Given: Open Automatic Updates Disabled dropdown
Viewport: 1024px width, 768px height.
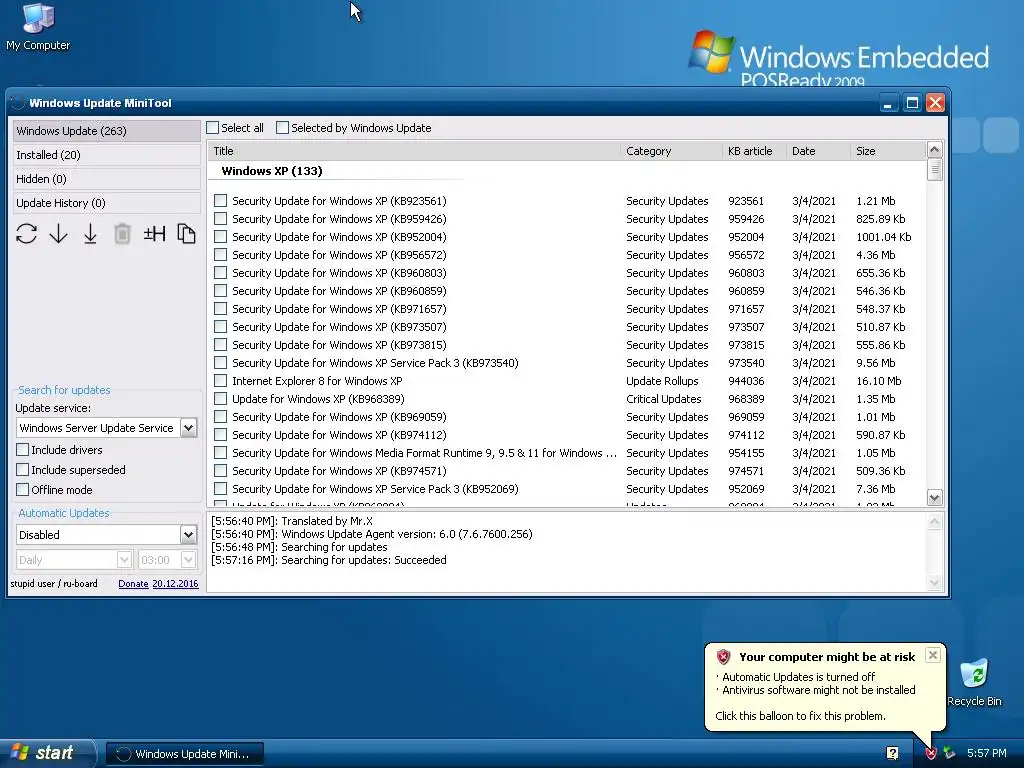Looking at the screenshot, I should point(189,535).
